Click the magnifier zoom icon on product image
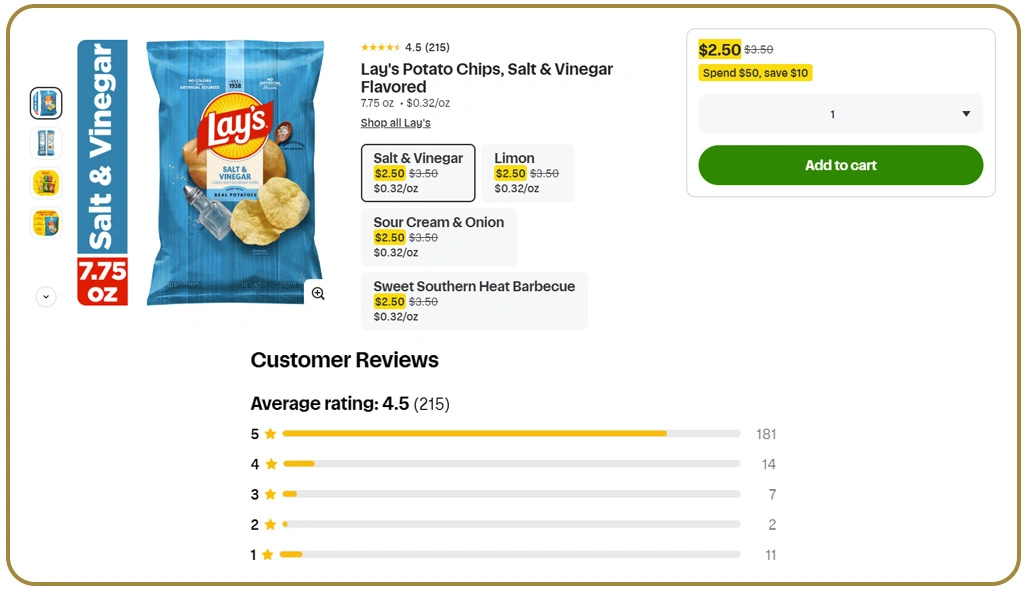The width and height of the screenshot is (1026, 589). coord(318,293)
